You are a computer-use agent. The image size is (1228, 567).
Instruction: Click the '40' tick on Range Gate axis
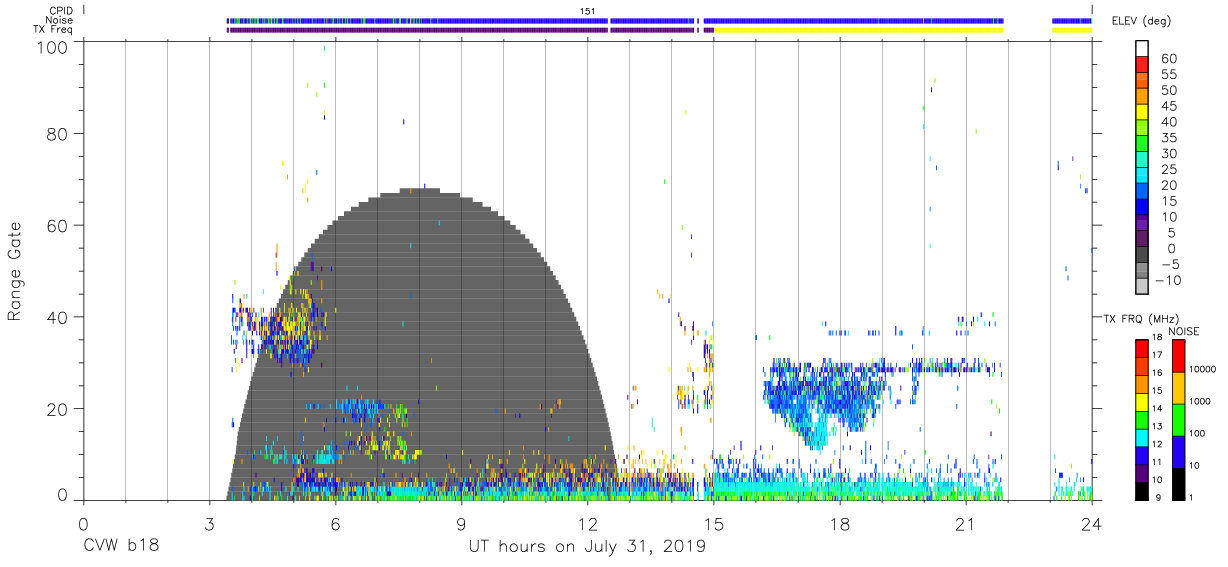point(59,317)
